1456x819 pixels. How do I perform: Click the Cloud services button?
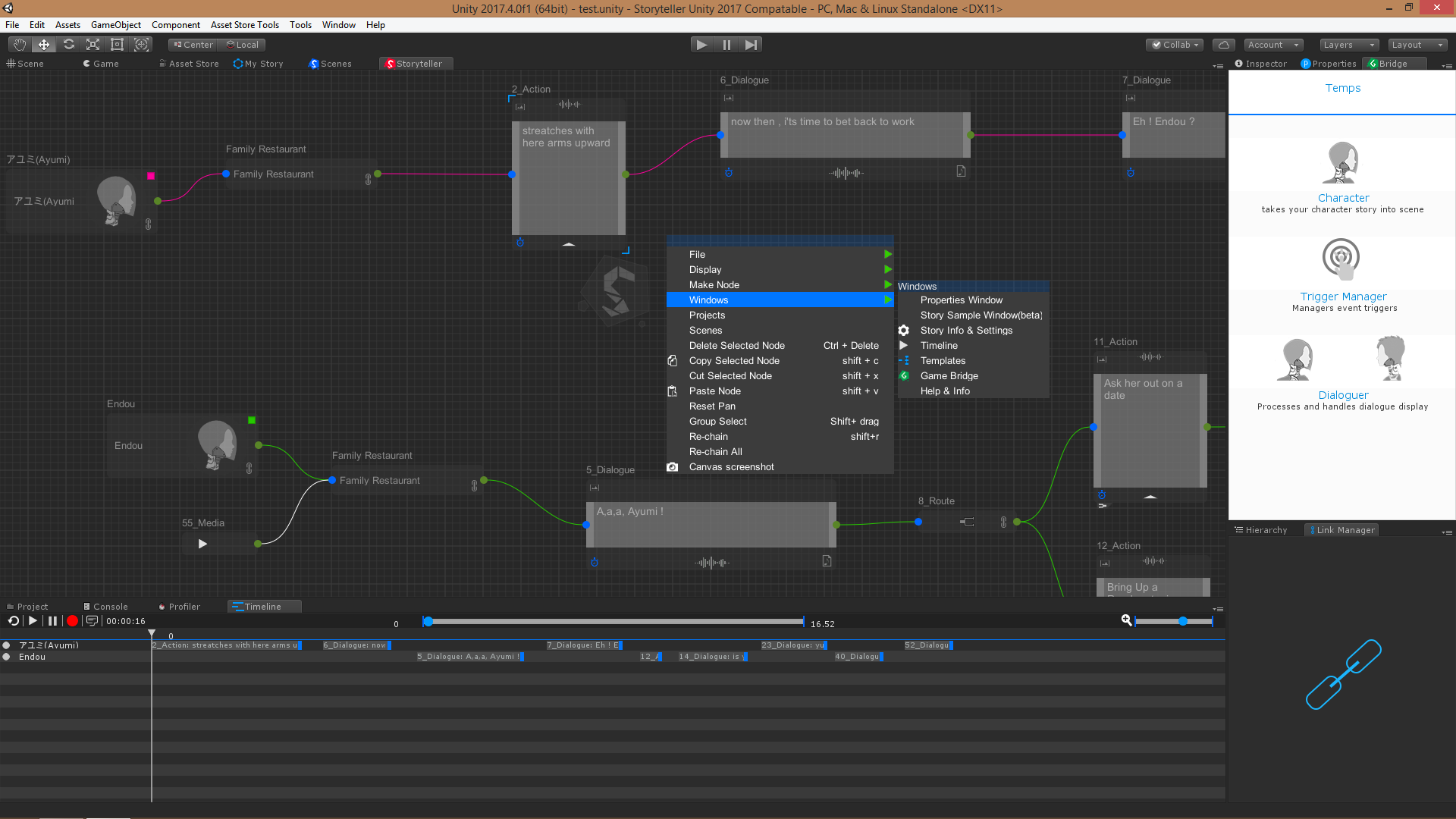(x=1223, y=45)
